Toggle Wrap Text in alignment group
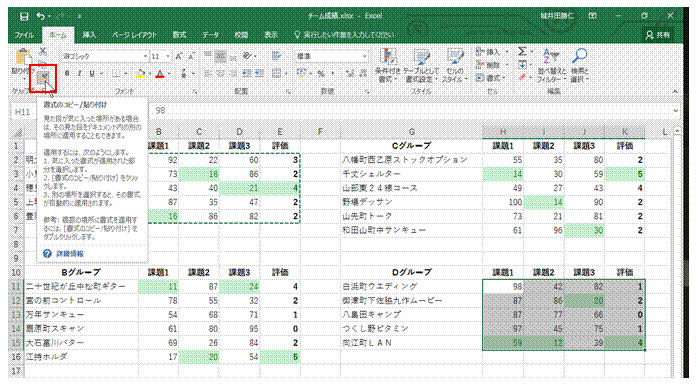 click(x=276, y=56)
